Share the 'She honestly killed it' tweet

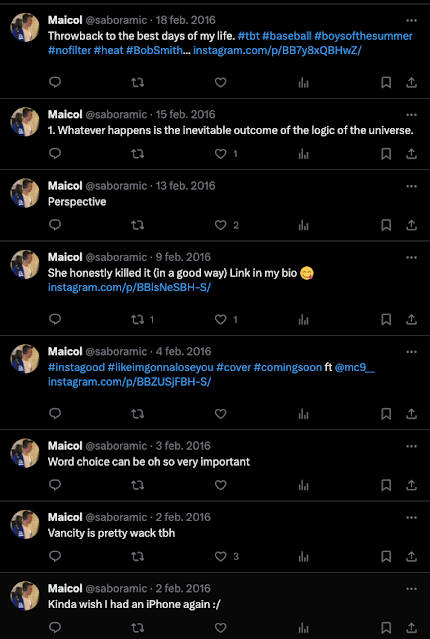coord(412,320)
